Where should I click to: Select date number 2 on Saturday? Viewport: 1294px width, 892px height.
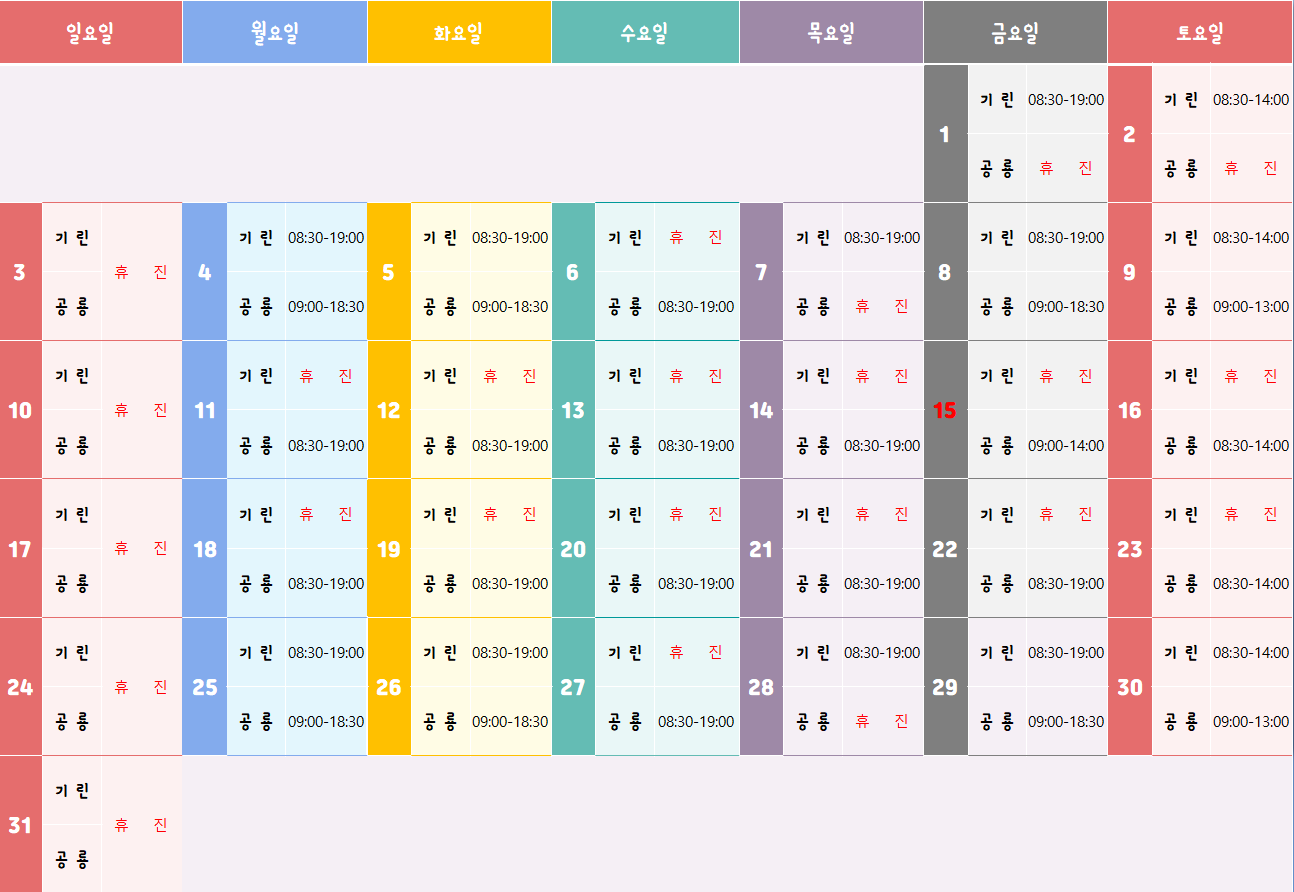(1129, 133)
